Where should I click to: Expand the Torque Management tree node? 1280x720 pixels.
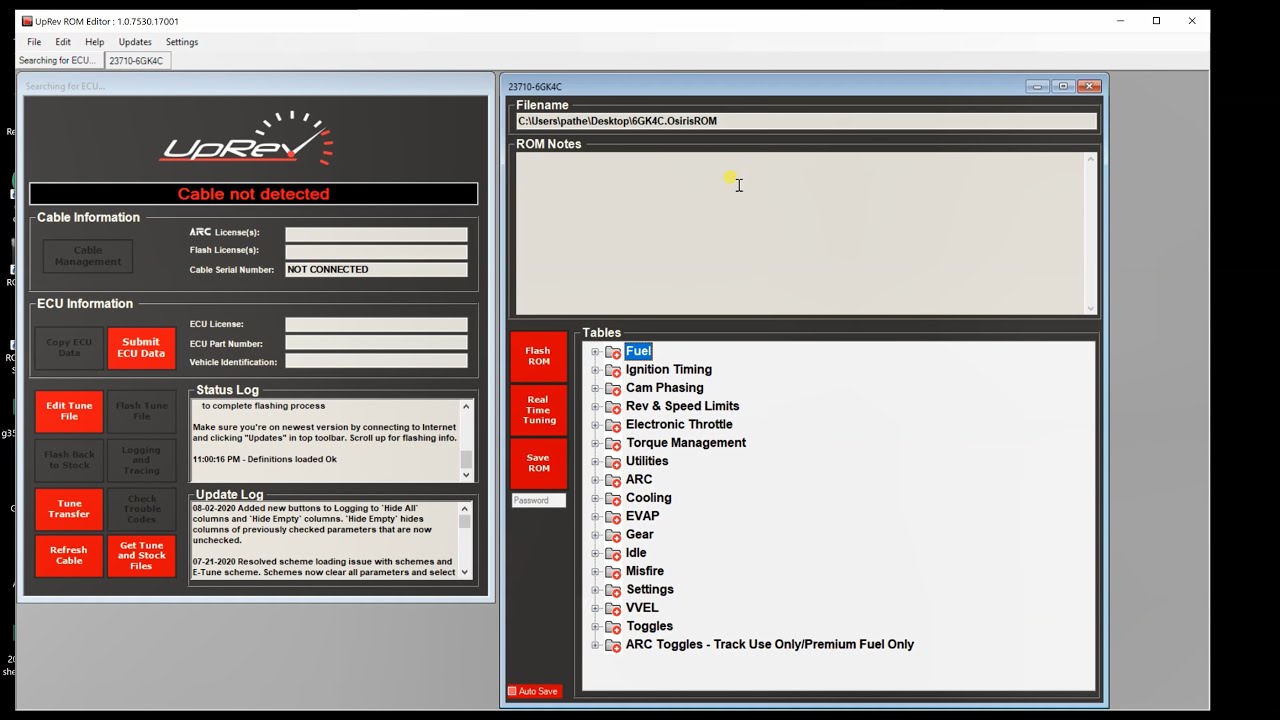[595, 443]
